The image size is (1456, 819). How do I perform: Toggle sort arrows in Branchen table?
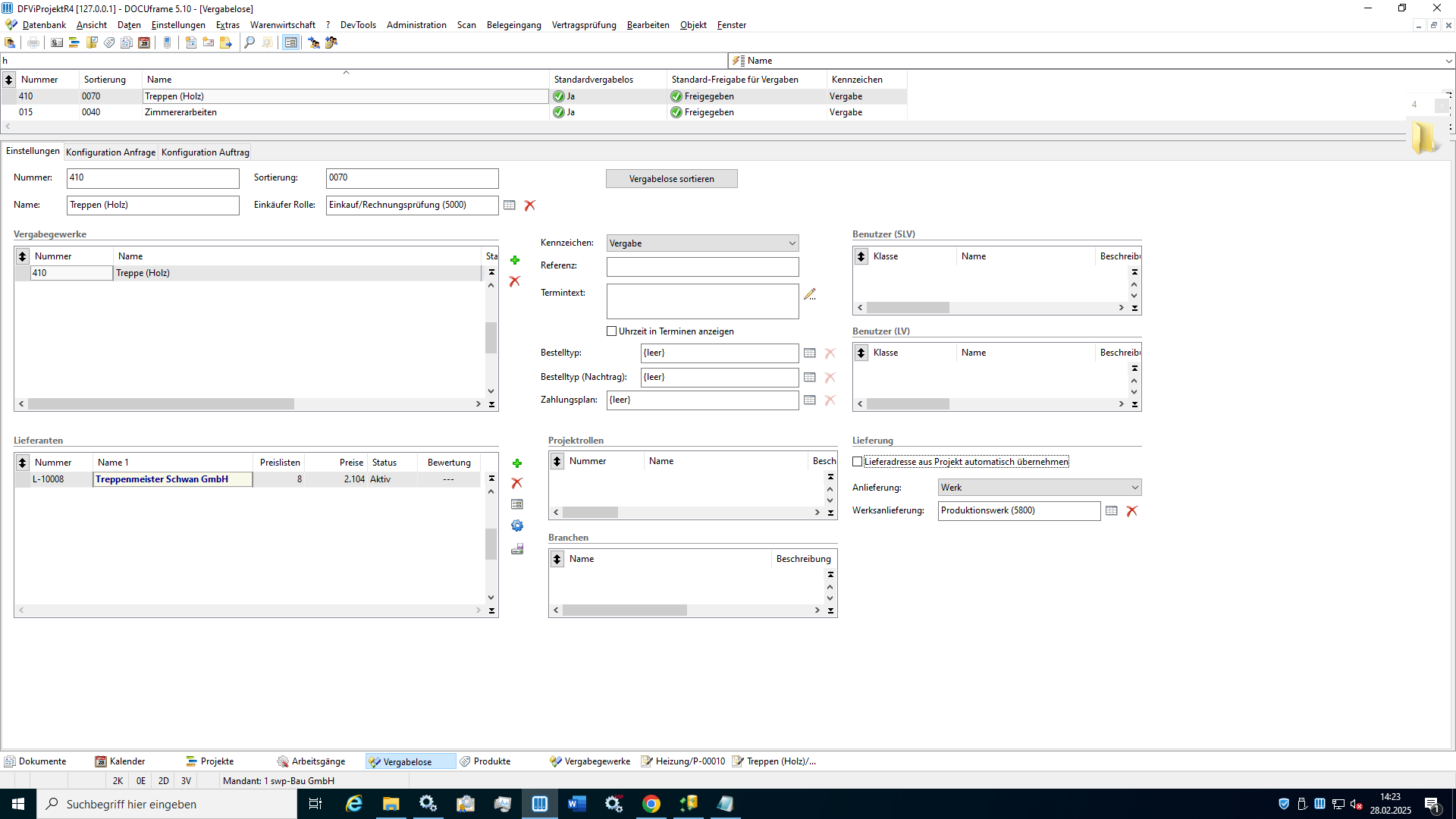pos(557,559)
